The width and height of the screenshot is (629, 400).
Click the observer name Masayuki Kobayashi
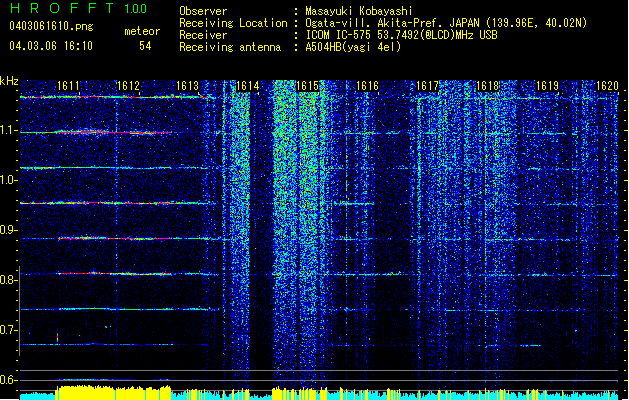coord(359,11)
